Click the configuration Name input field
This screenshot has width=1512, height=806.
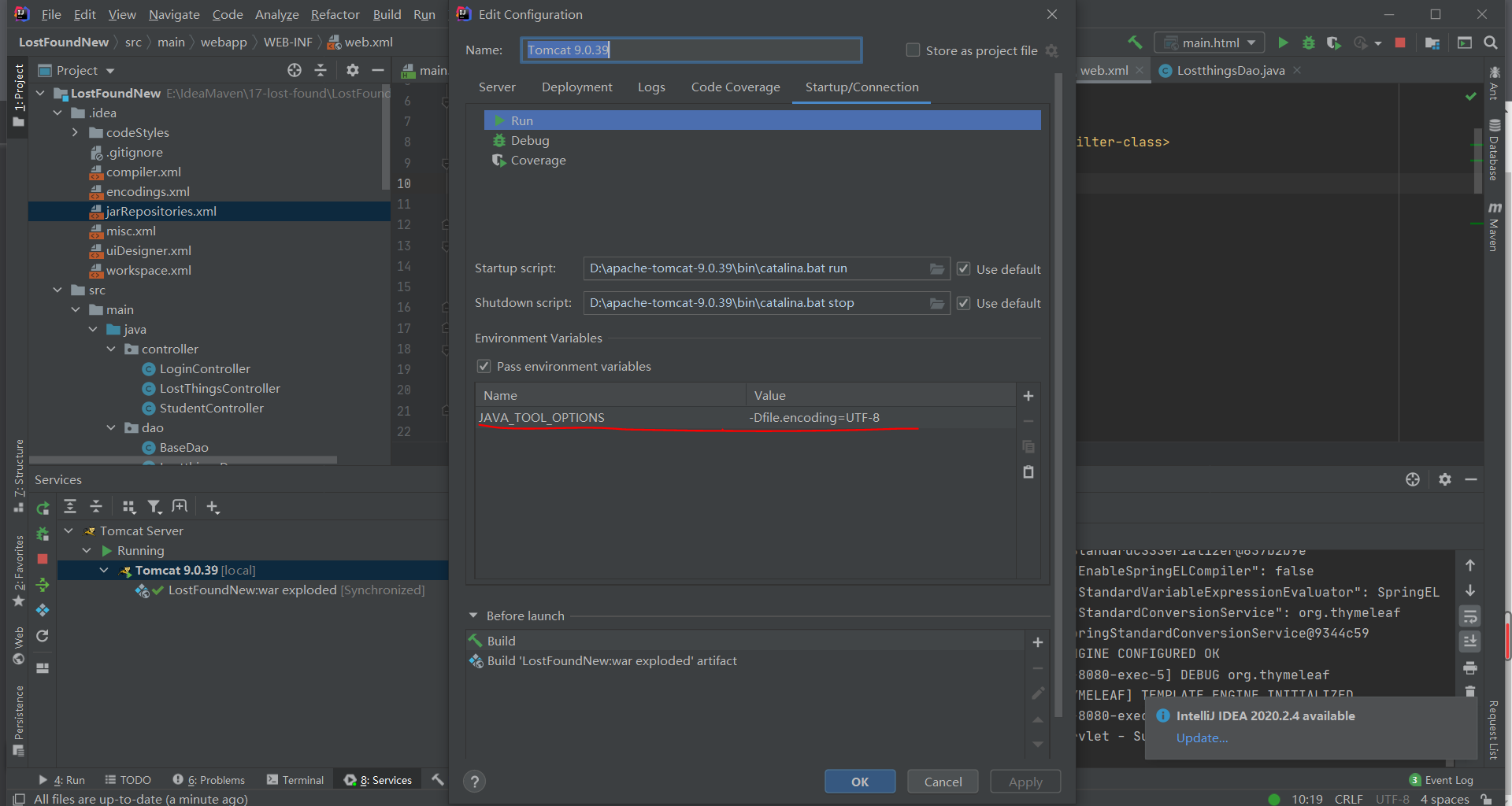pos(691,50)
